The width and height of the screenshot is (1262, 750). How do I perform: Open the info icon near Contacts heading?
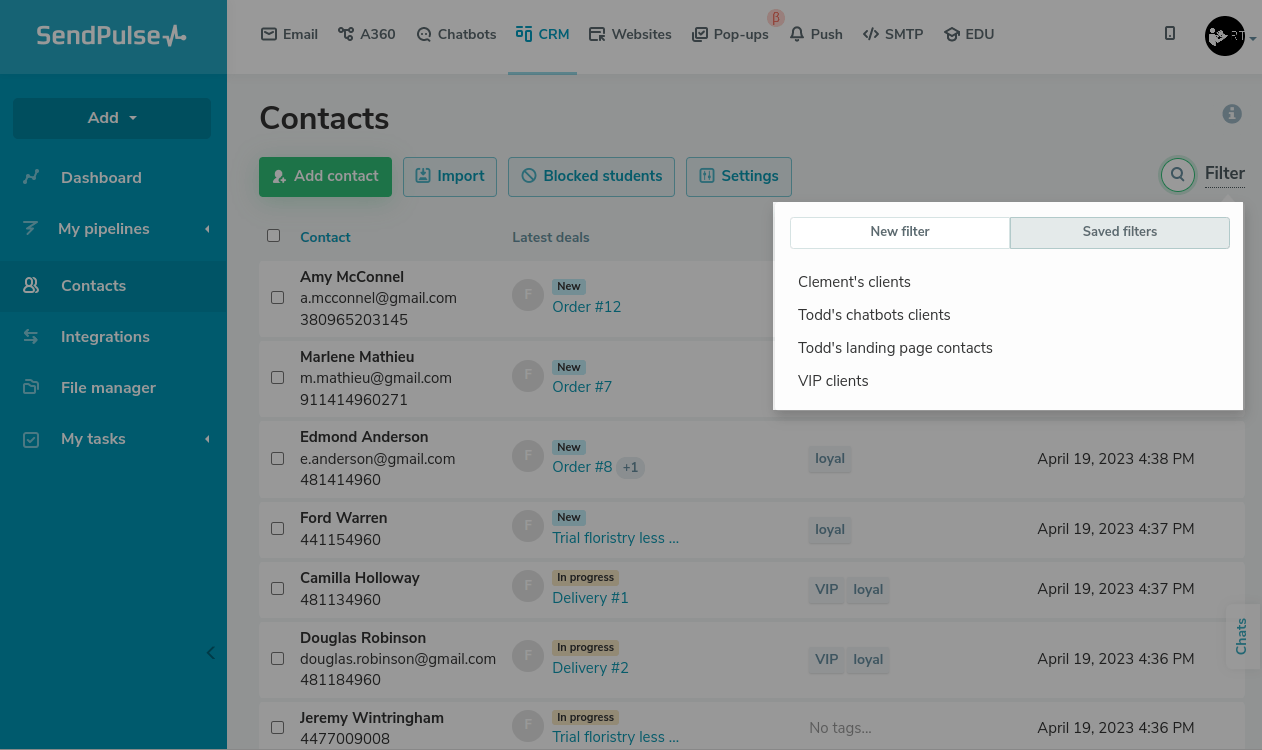(x=1232, y=114)
